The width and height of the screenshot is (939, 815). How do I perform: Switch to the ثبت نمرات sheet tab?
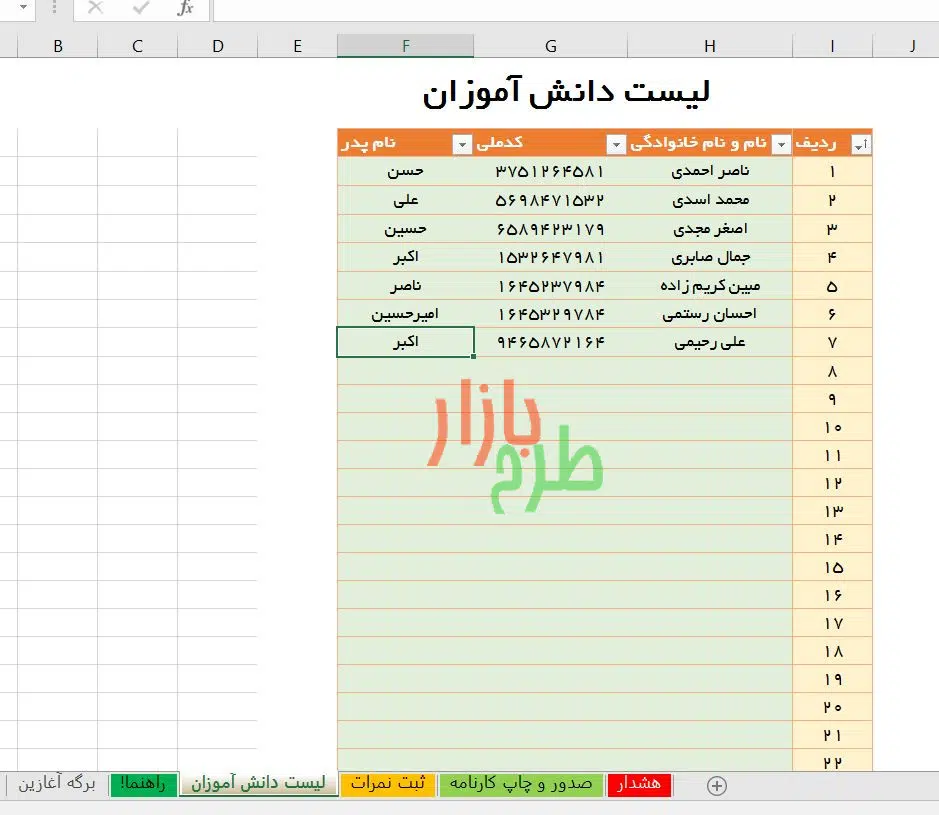point(388,784)
